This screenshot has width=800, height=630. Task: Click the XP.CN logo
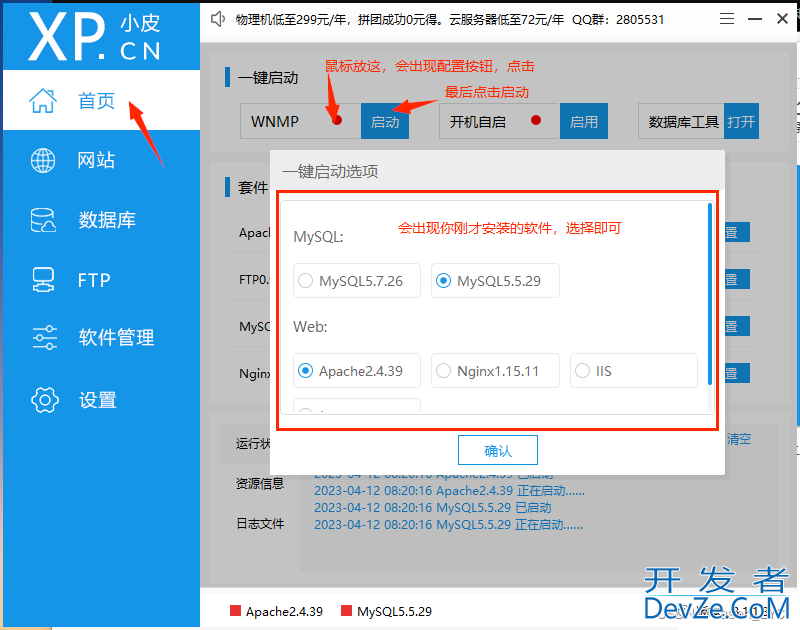pos(94,36)
